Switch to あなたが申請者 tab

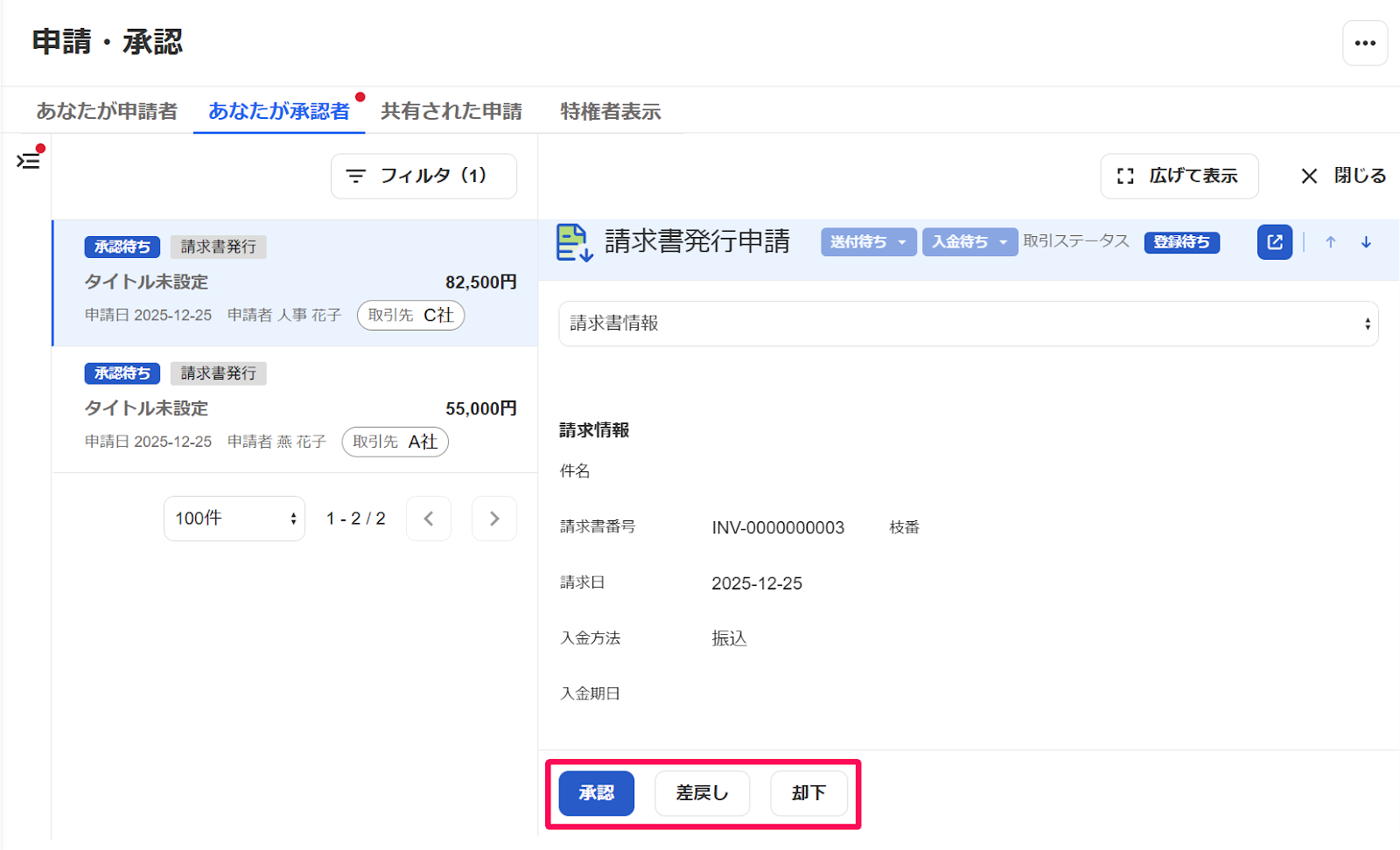coord(107,111)
